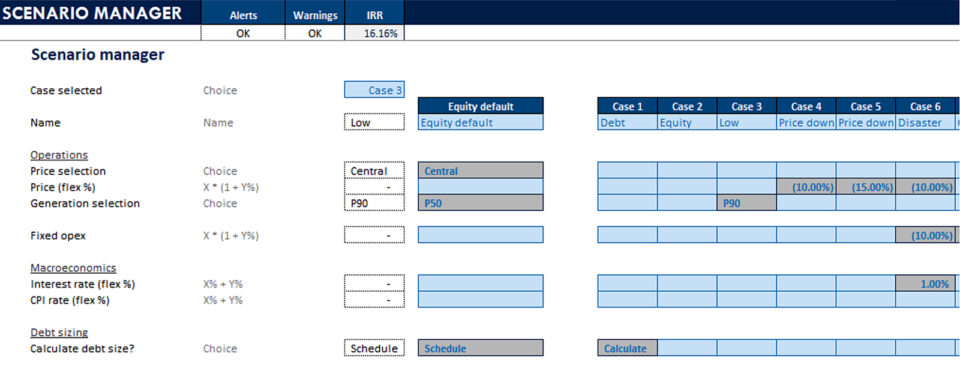Click the Case 3 generation P90 cell
Viewport: 960px width, 374px height.
[747, 203]
